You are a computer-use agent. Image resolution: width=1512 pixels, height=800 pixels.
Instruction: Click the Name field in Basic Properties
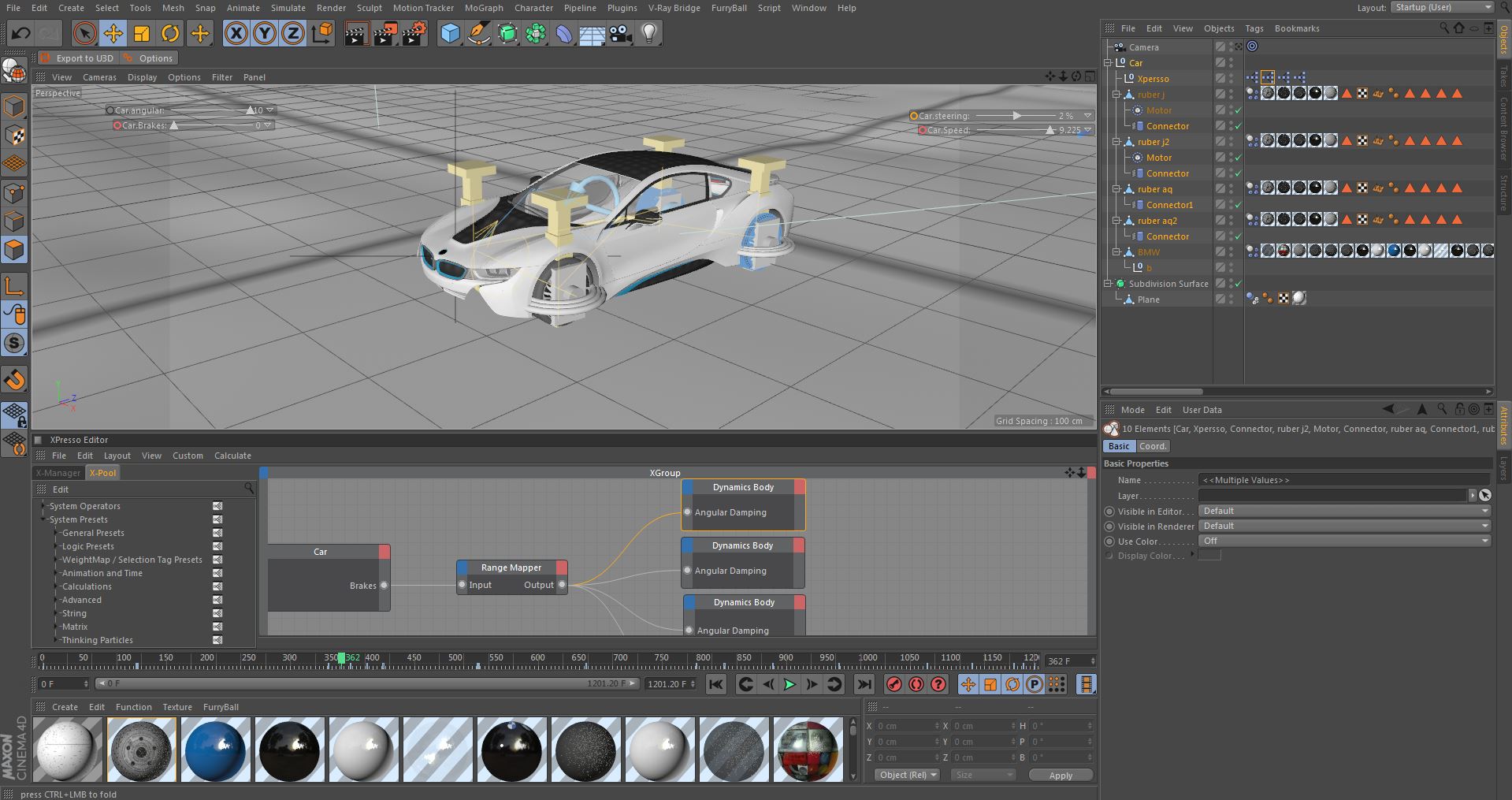pyautogui.click(x=1345, y=480)
